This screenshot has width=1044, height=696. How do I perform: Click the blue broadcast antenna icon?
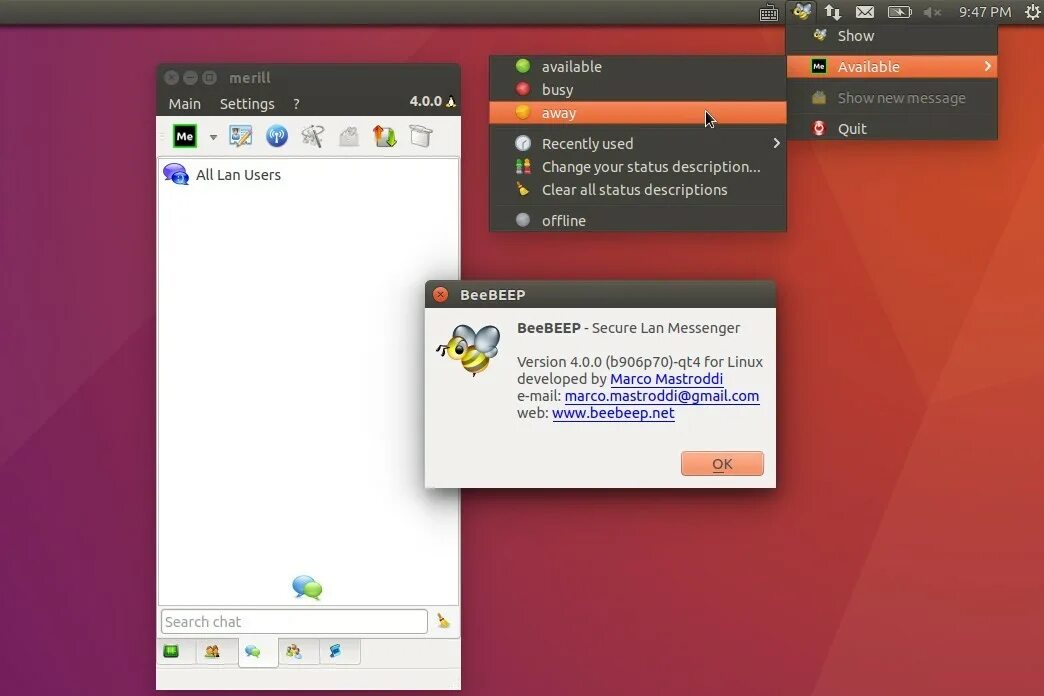[276, 136]
